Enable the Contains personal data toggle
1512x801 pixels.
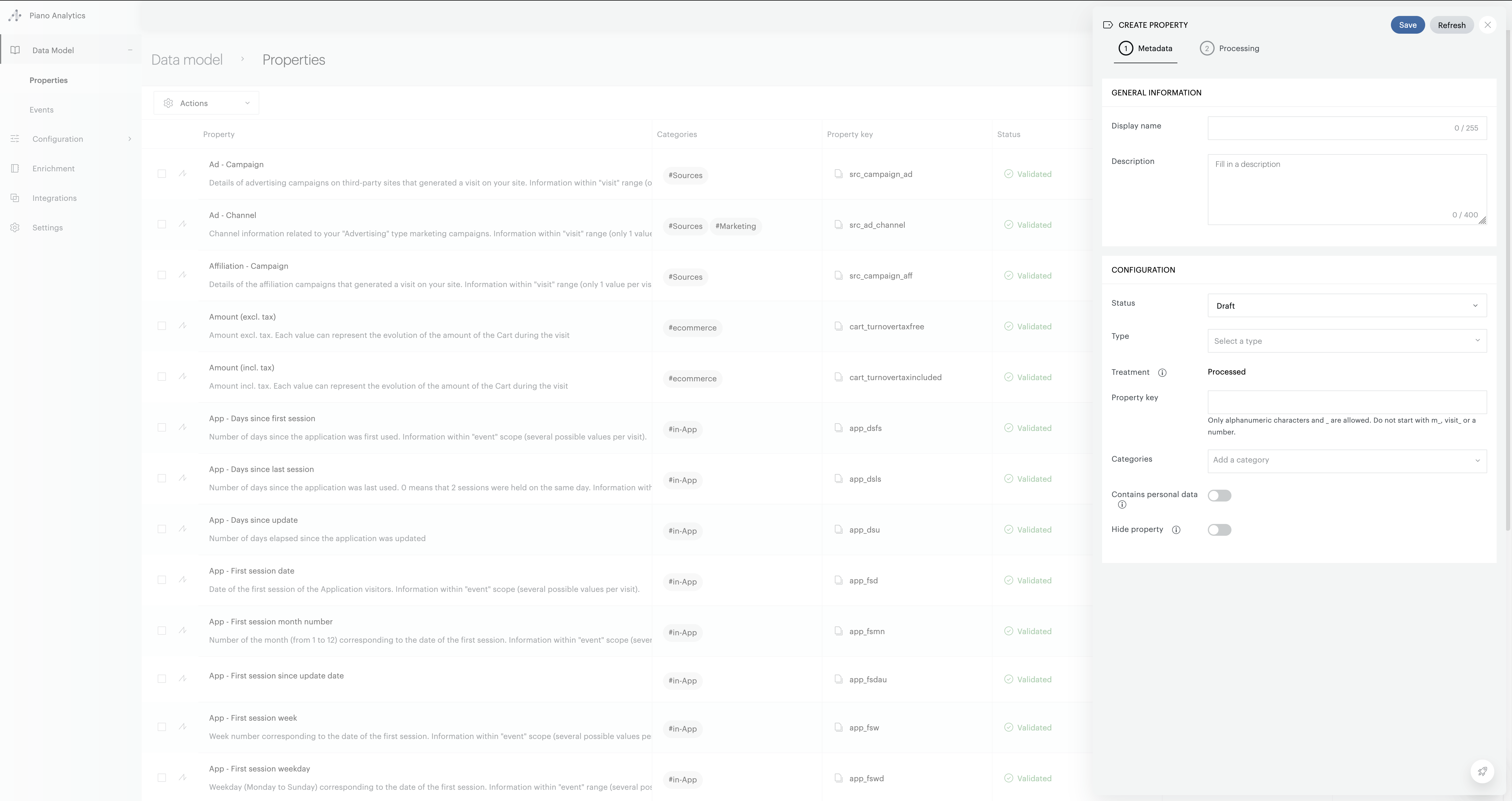click(1219, 495)
